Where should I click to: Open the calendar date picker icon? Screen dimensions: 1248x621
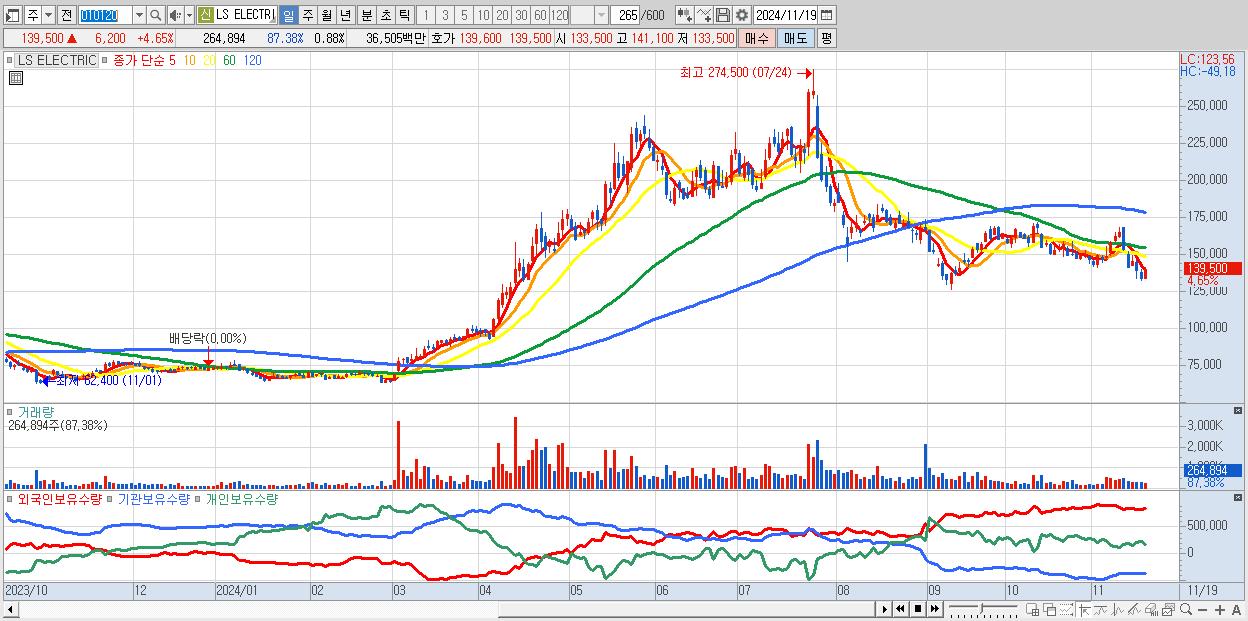(826, 15)
